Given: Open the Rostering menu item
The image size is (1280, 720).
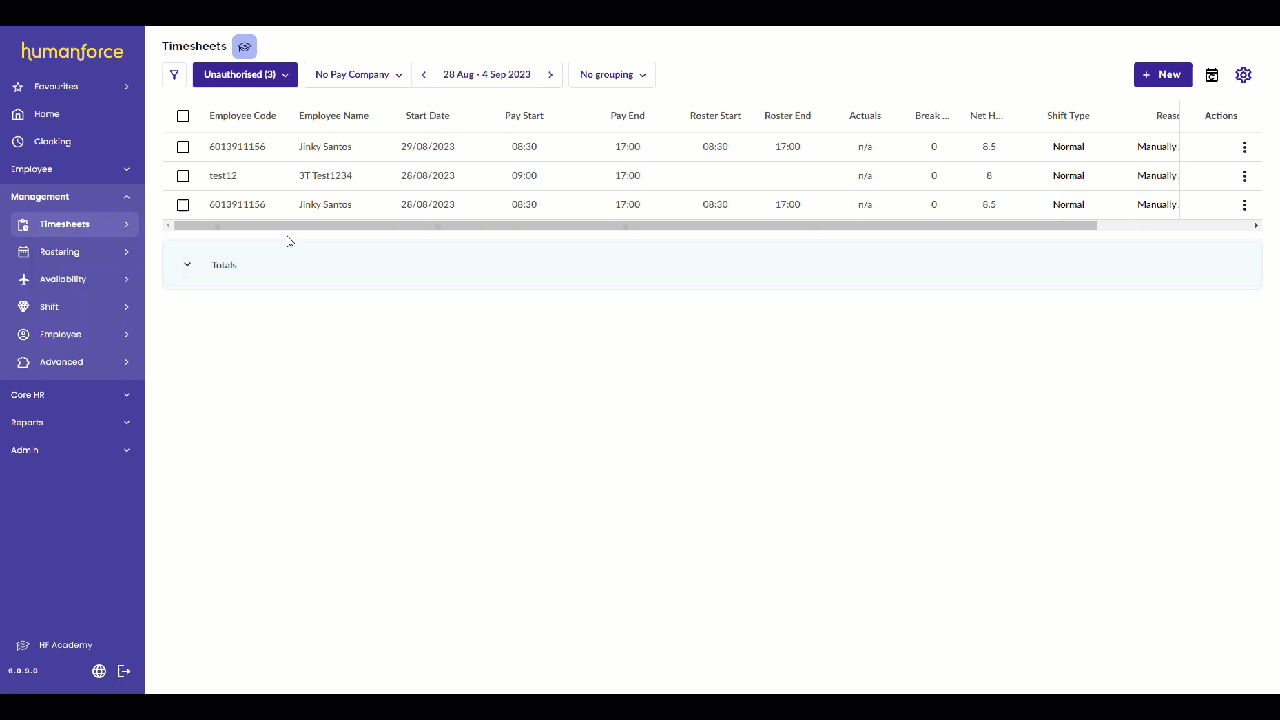Looking at the screenshot, I should (x=59, y=252).
